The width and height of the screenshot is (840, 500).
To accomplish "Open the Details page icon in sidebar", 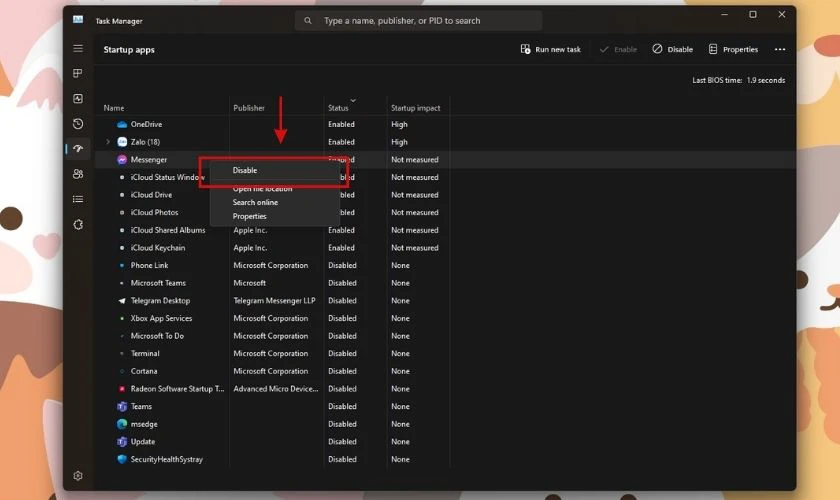I will coord(78,199).
